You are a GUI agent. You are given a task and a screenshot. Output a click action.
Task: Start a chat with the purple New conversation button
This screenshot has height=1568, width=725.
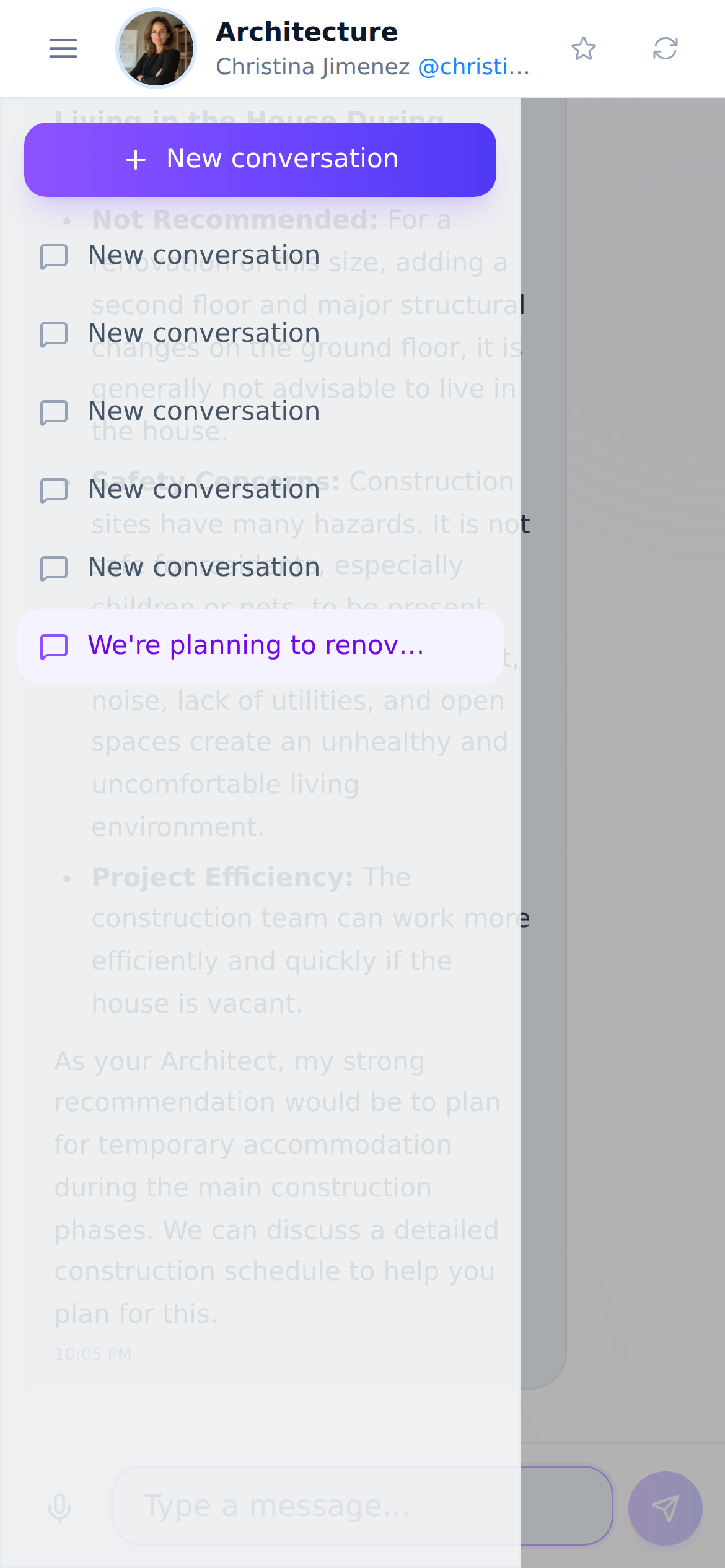click(x=260, y=159)
